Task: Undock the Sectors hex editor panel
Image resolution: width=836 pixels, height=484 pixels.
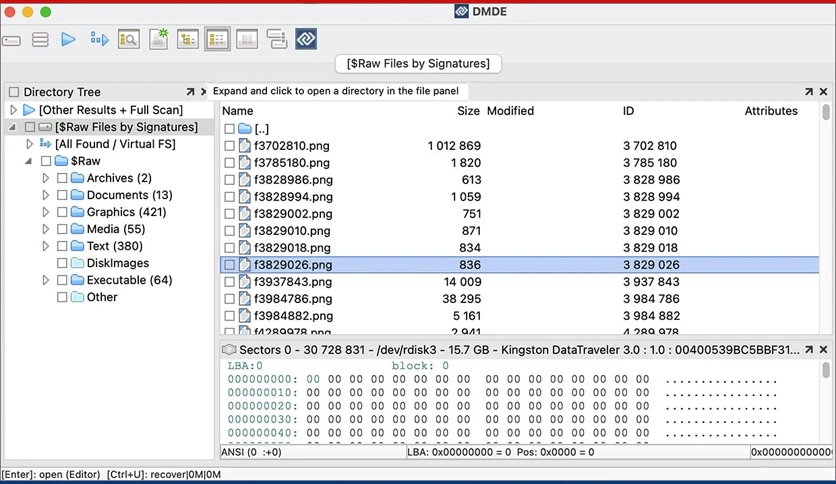Action: click(809, 350)
